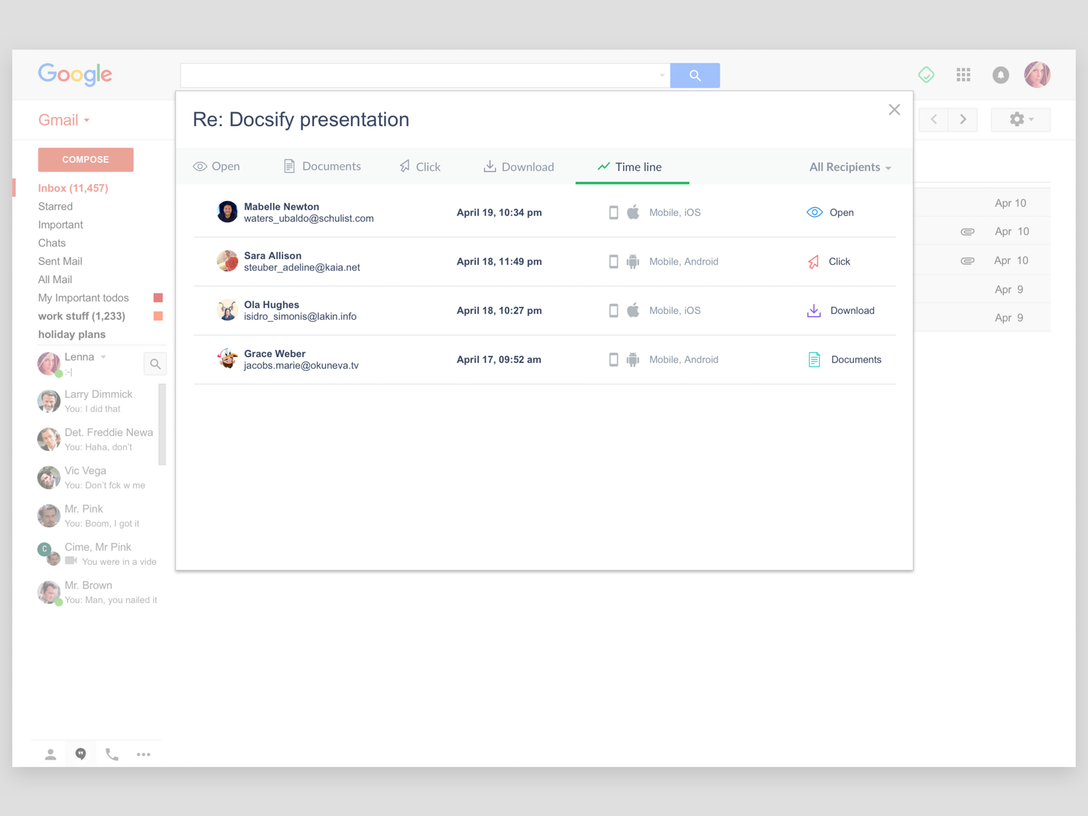
Task: Open chat with Det. Freddie Newa
Action: coord(97,439)
